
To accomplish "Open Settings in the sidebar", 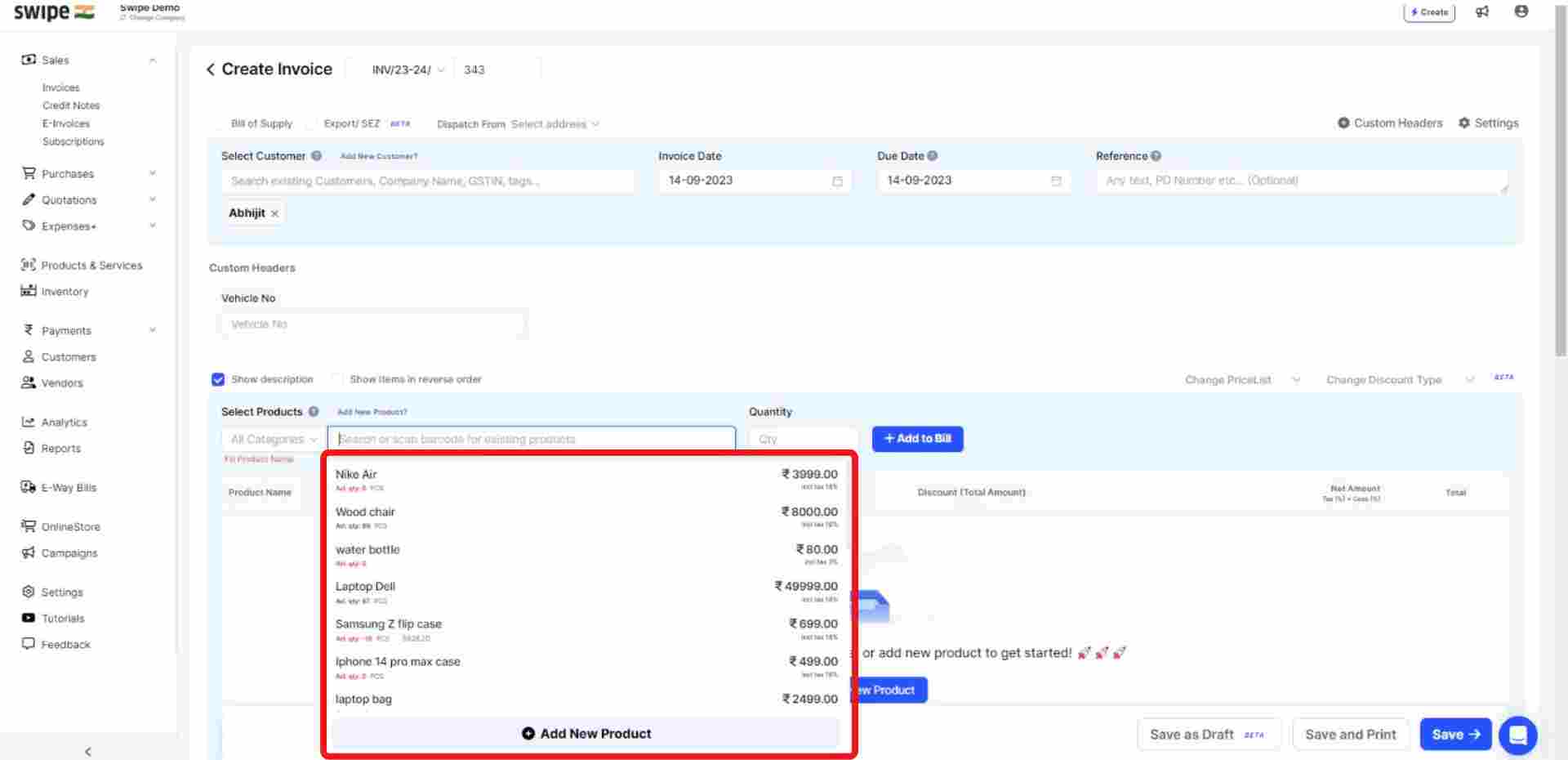I will [52, 592].
